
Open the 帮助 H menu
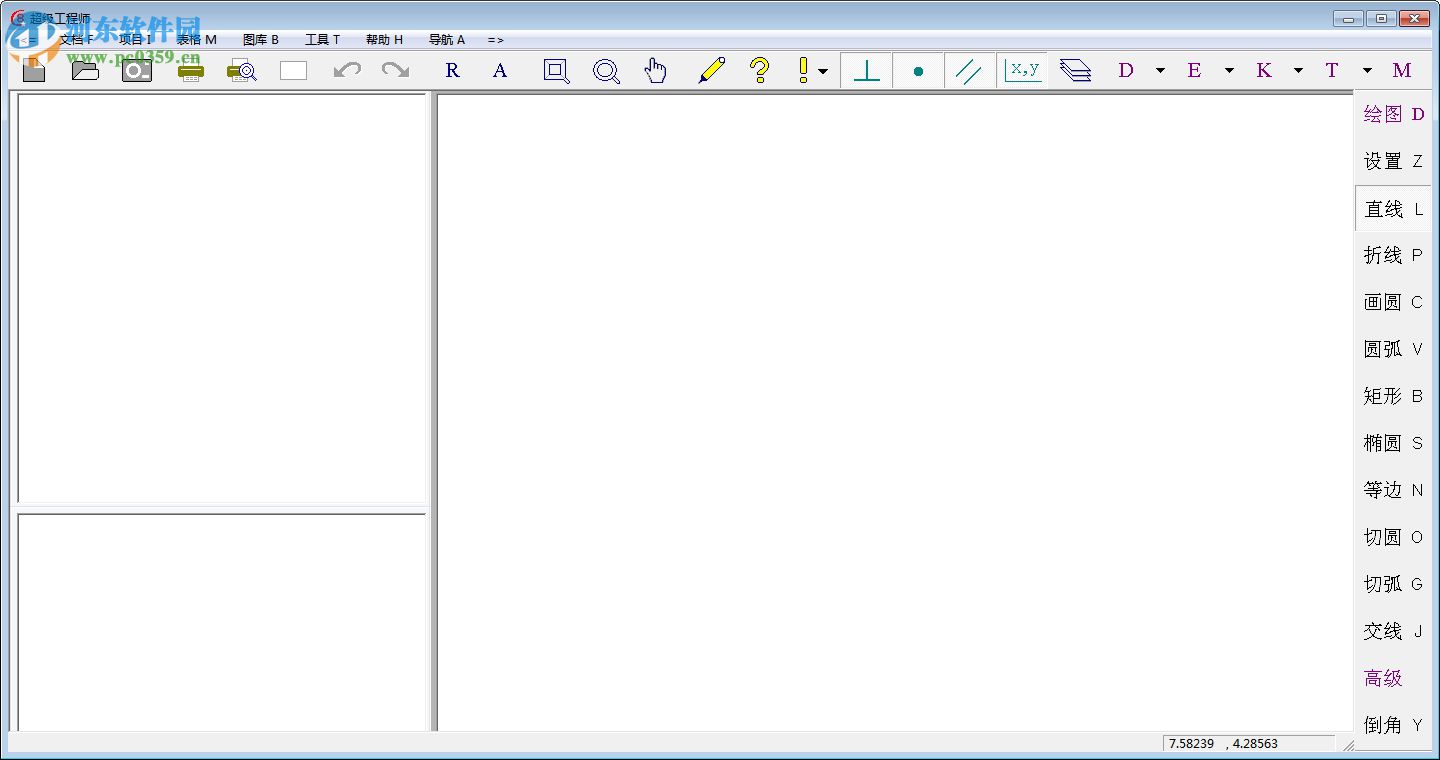coord(384,40)
